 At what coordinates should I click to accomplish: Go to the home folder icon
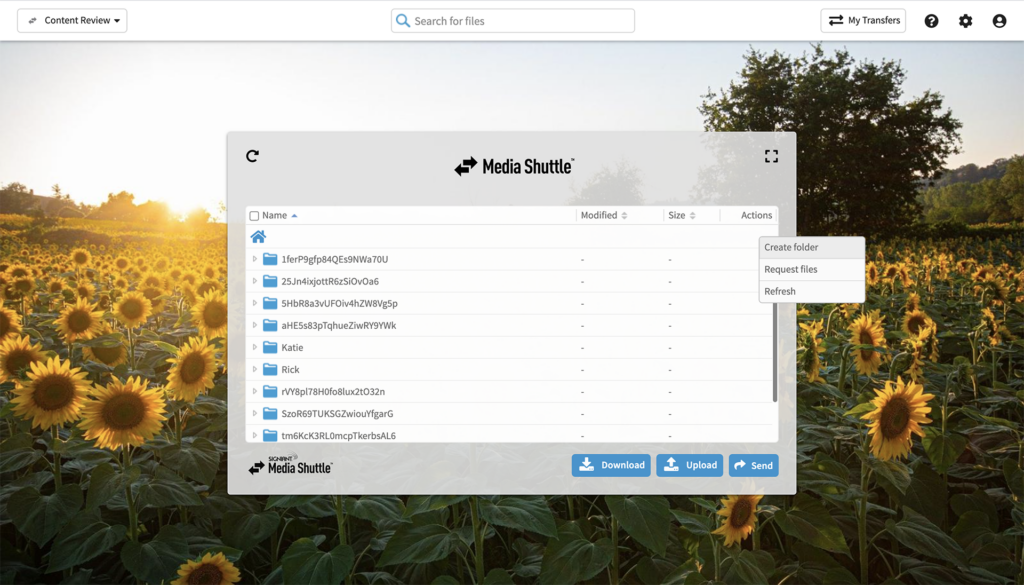[x=258, y=237]
